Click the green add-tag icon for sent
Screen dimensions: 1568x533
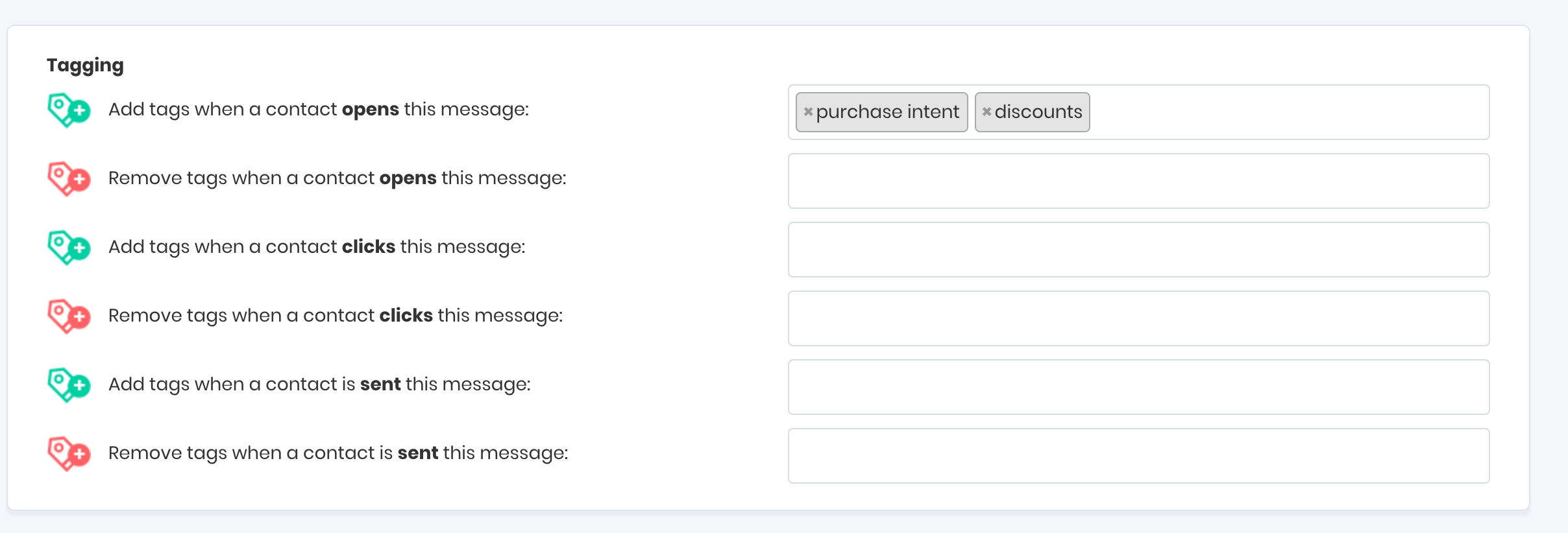[68, 385]
